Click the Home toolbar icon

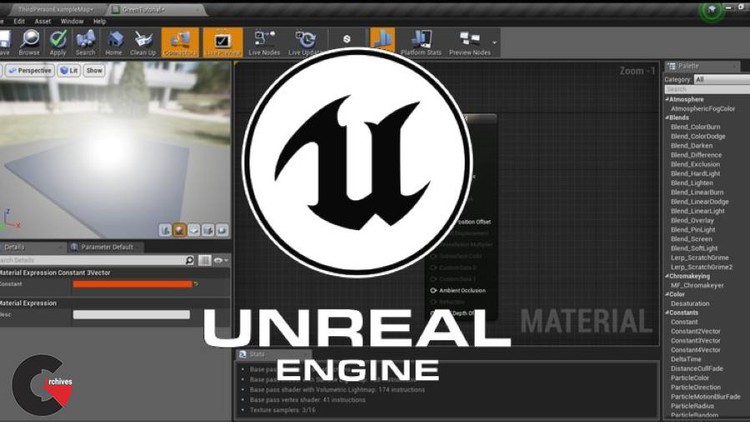(114, 41)
